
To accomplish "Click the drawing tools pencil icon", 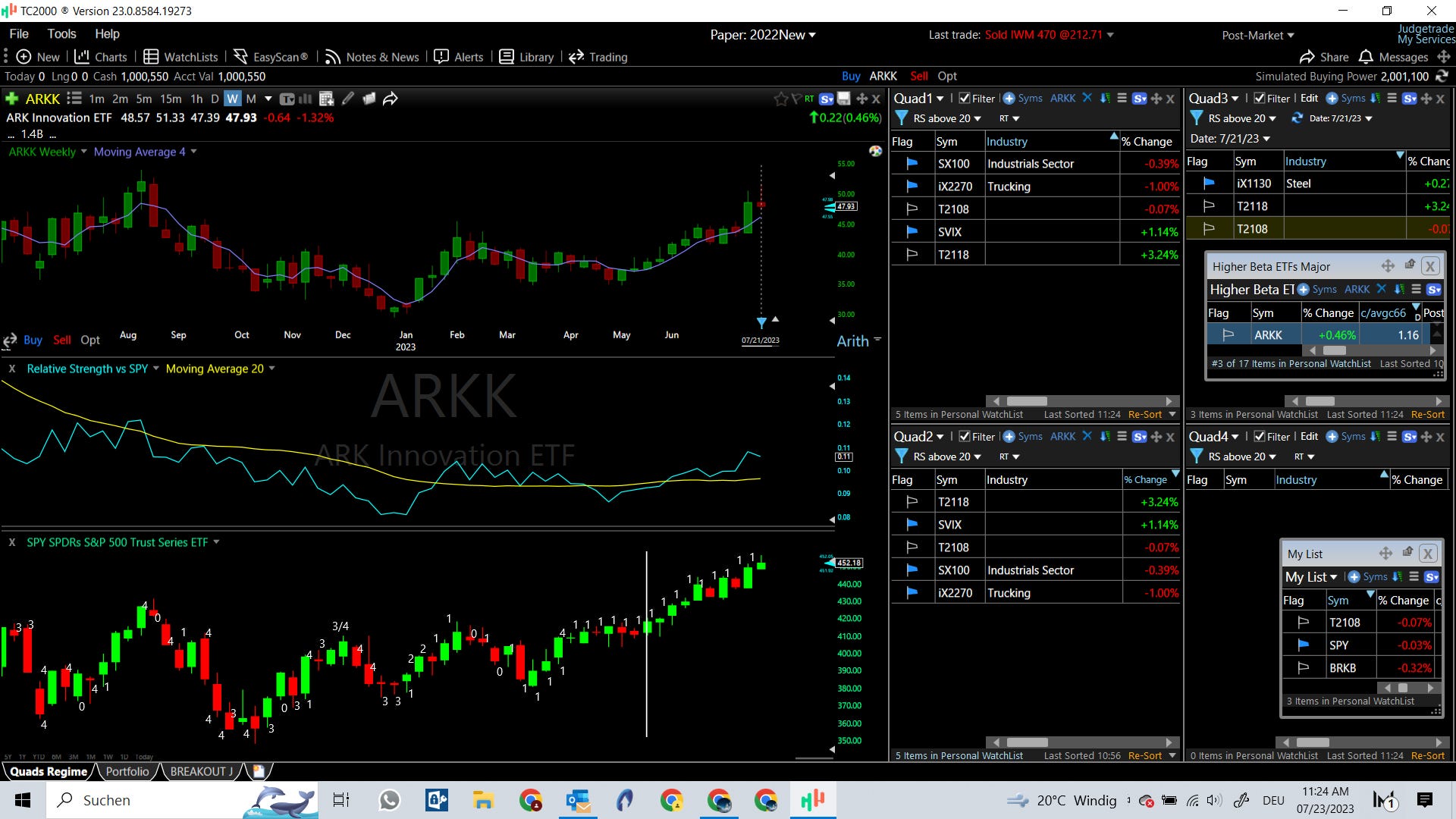I will click(x=348, y=99).
